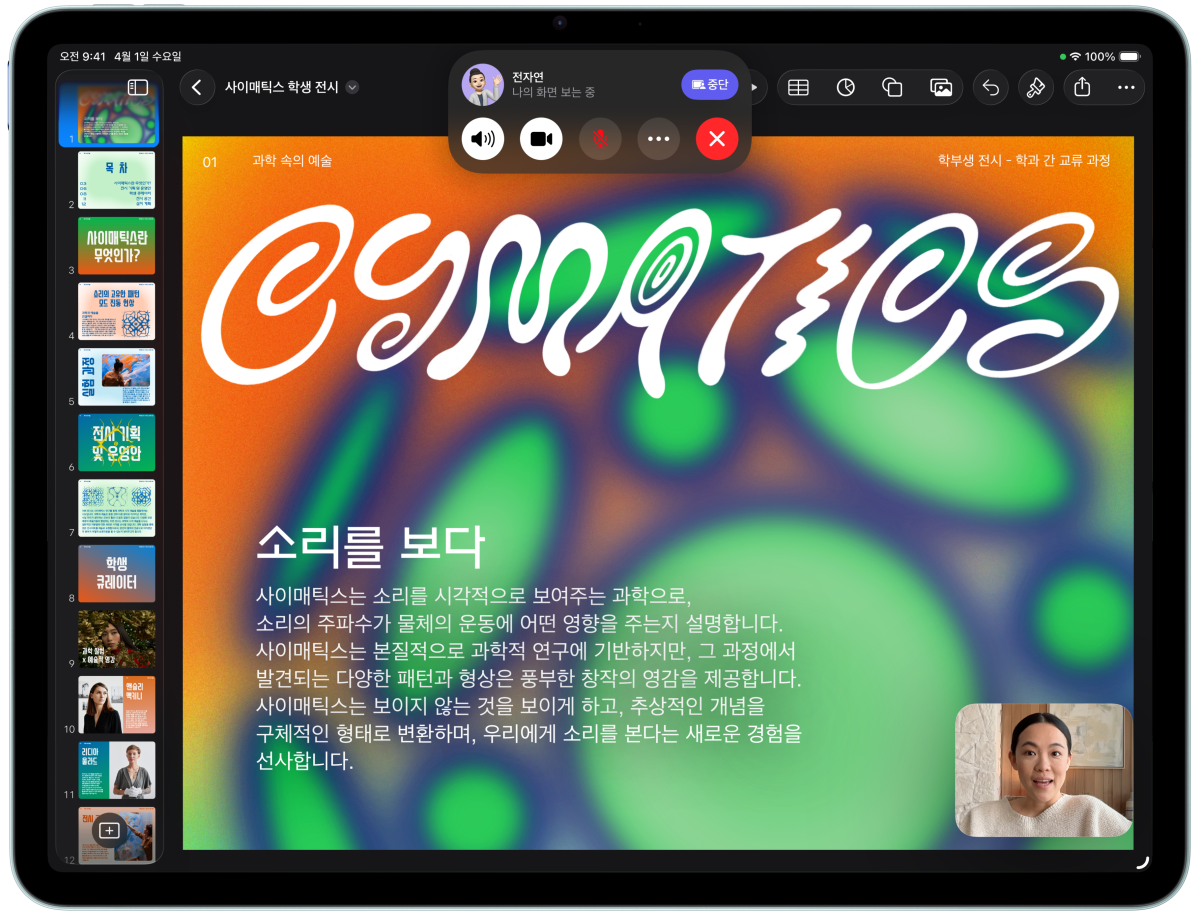Open slide 8 학생 큐레이터 thumbnail
The height and width of the screenshot is (918, 1198).
coord(117,574)
